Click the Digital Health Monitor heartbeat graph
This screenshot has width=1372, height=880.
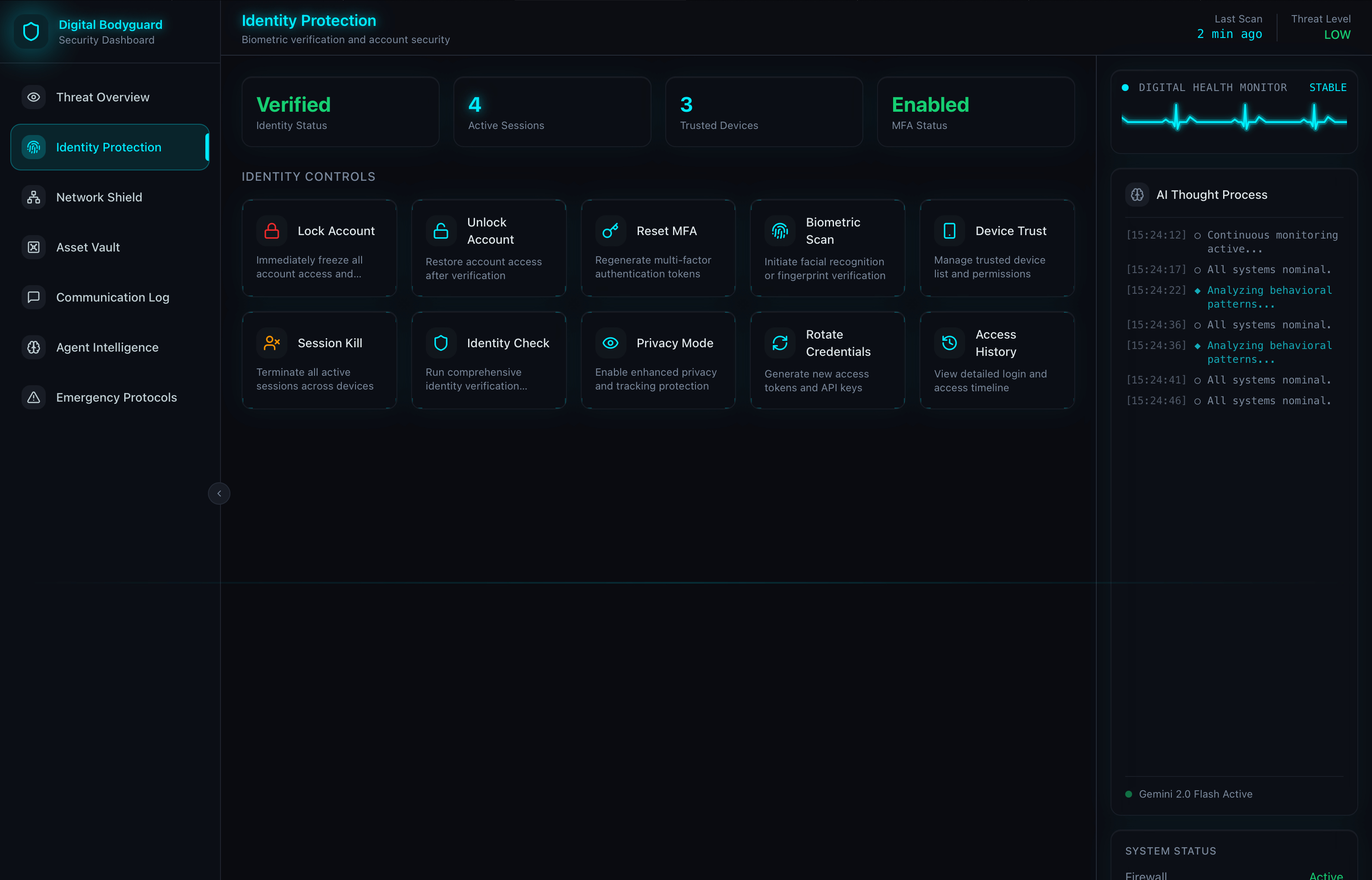pyautogui.click(x=1234, y=118)
